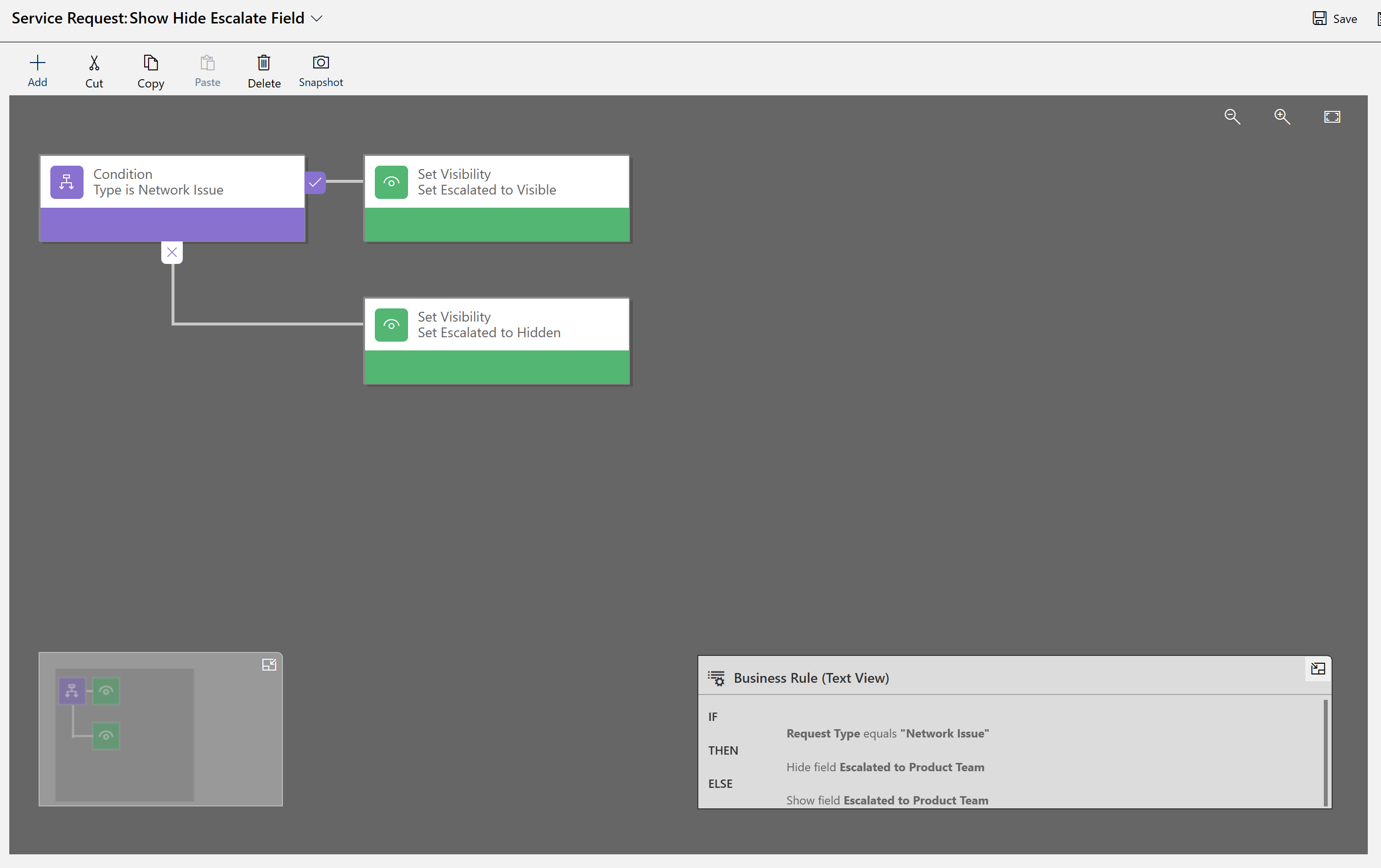Select the 'Set Escalated to Visible' action card
Screen dimensions: 1381x868
(x=496, y=198)
